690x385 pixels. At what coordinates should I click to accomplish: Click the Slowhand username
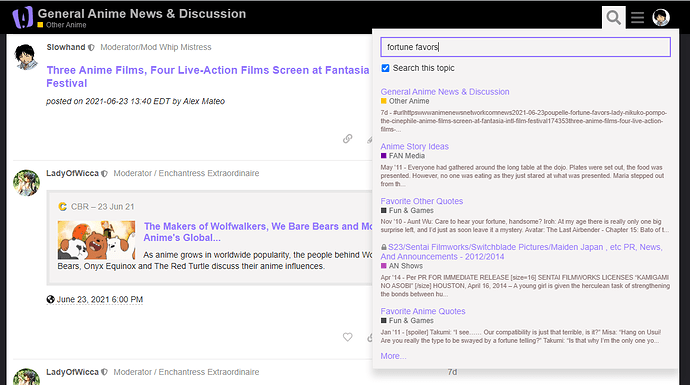tap(66, 47)
